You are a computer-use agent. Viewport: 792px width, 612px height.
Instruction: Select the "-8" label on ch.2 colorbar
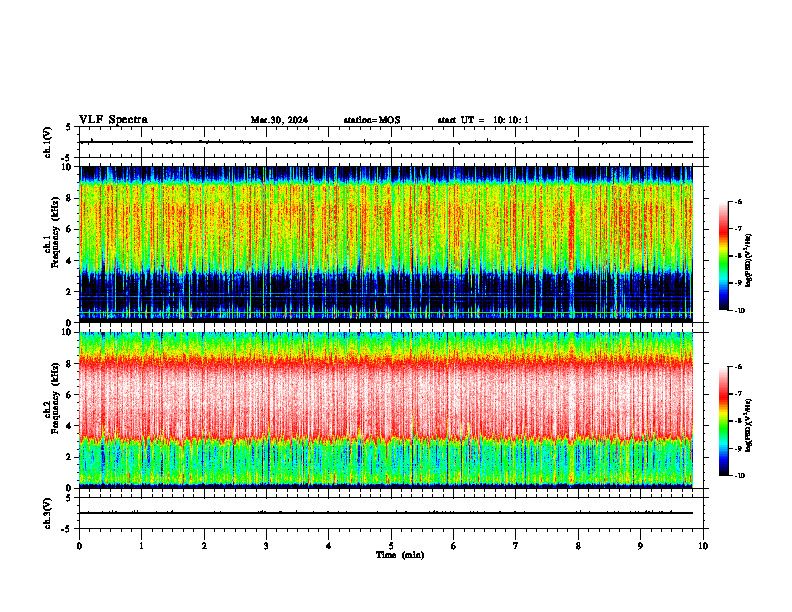(x=738, y=422)
